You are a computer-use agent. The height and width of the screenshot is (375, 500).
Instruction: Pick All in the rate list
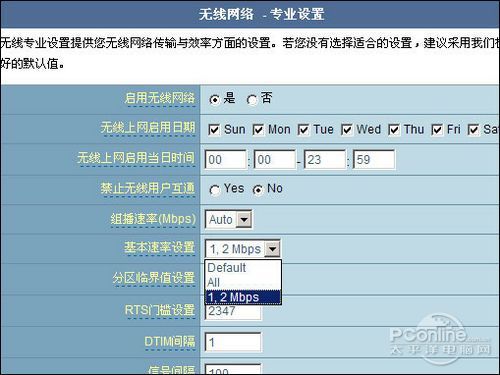(243, 282)
